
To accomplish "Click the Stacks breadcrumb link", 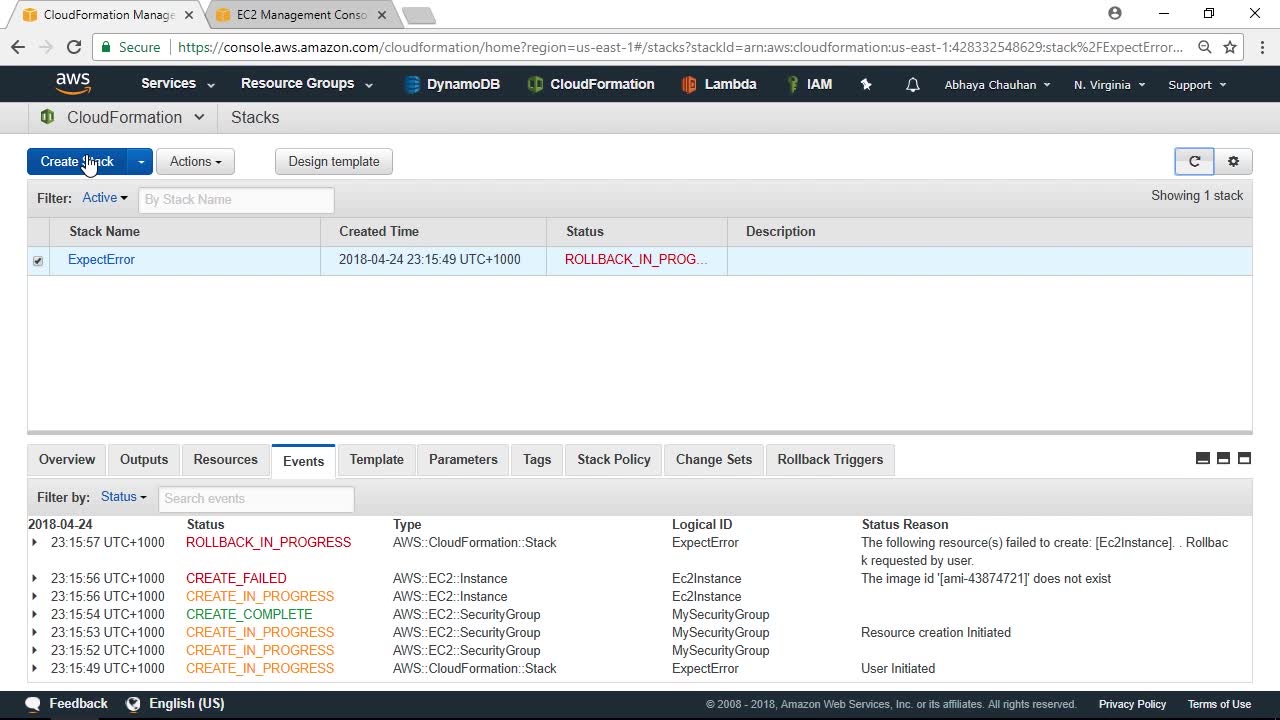I will click(x=255, y=117).
